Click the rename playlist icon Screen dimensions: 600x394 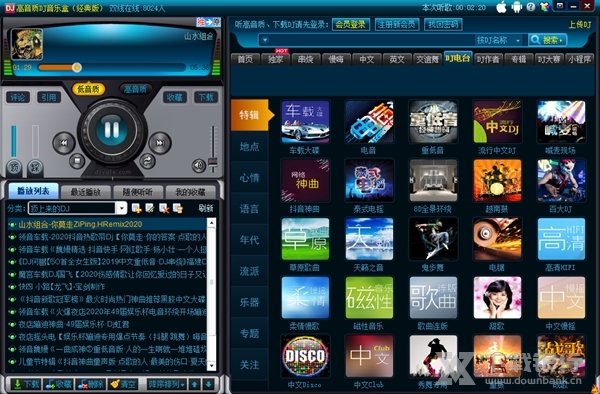pos(150,208)
